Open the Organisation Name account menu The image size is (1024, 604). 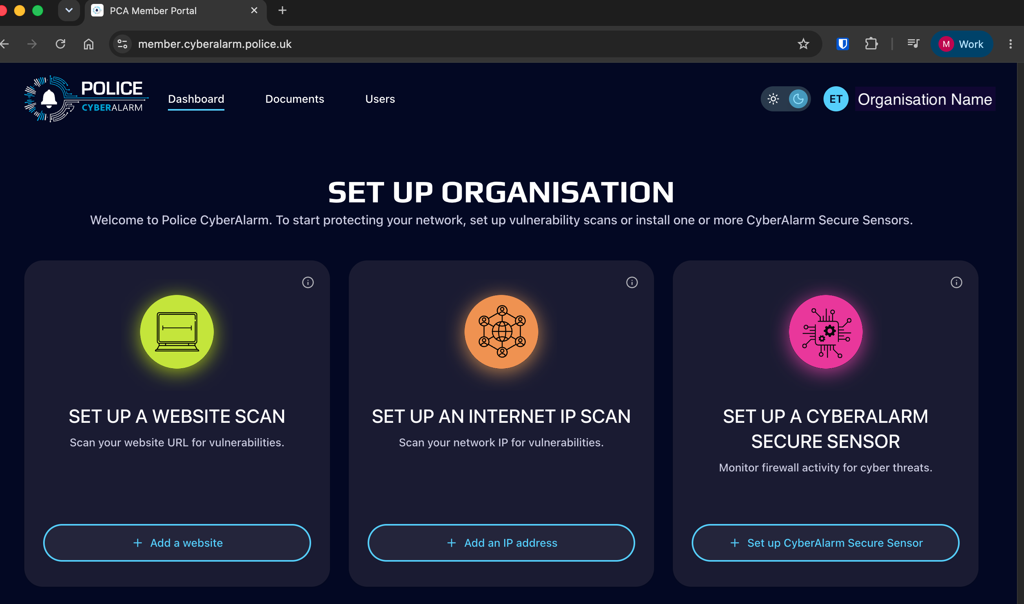925,99
